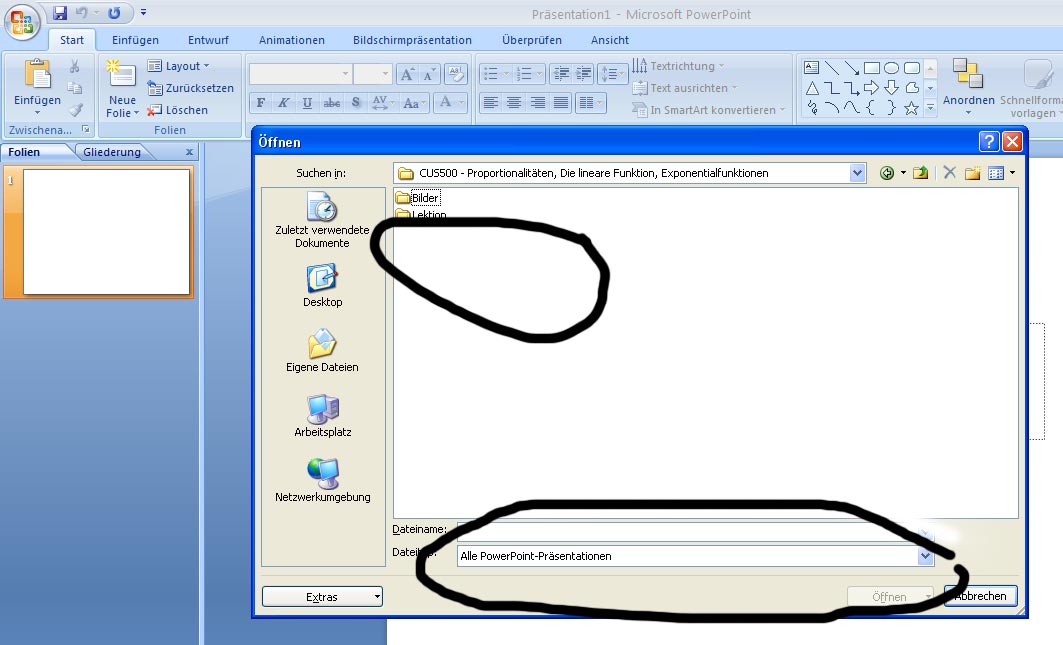Go to Arbeitsplatz in places bar
The image size is (1063, 645).
(x=322, y=416)
